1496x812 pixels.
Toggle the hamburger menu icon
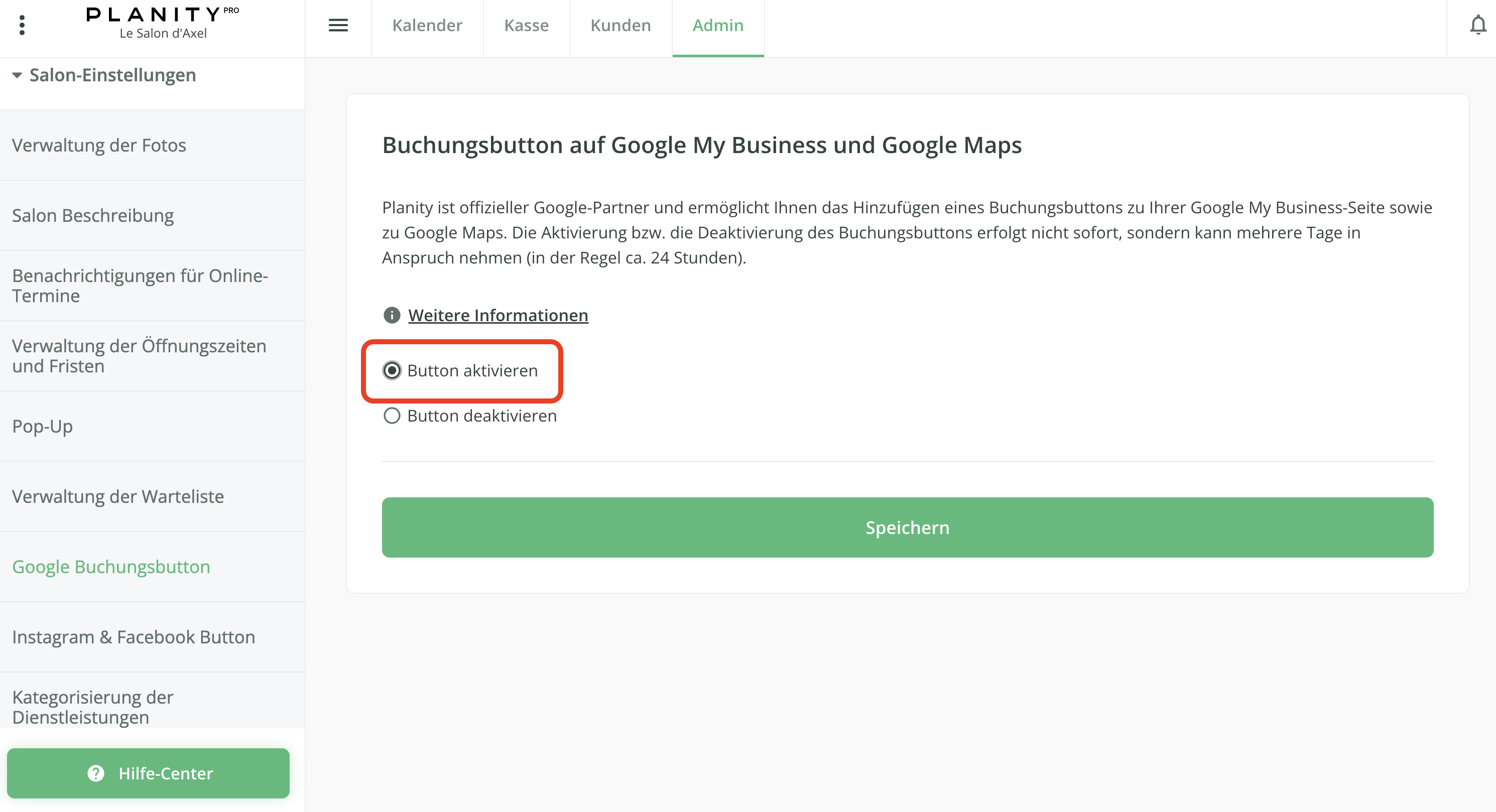[x=338, y=25]
